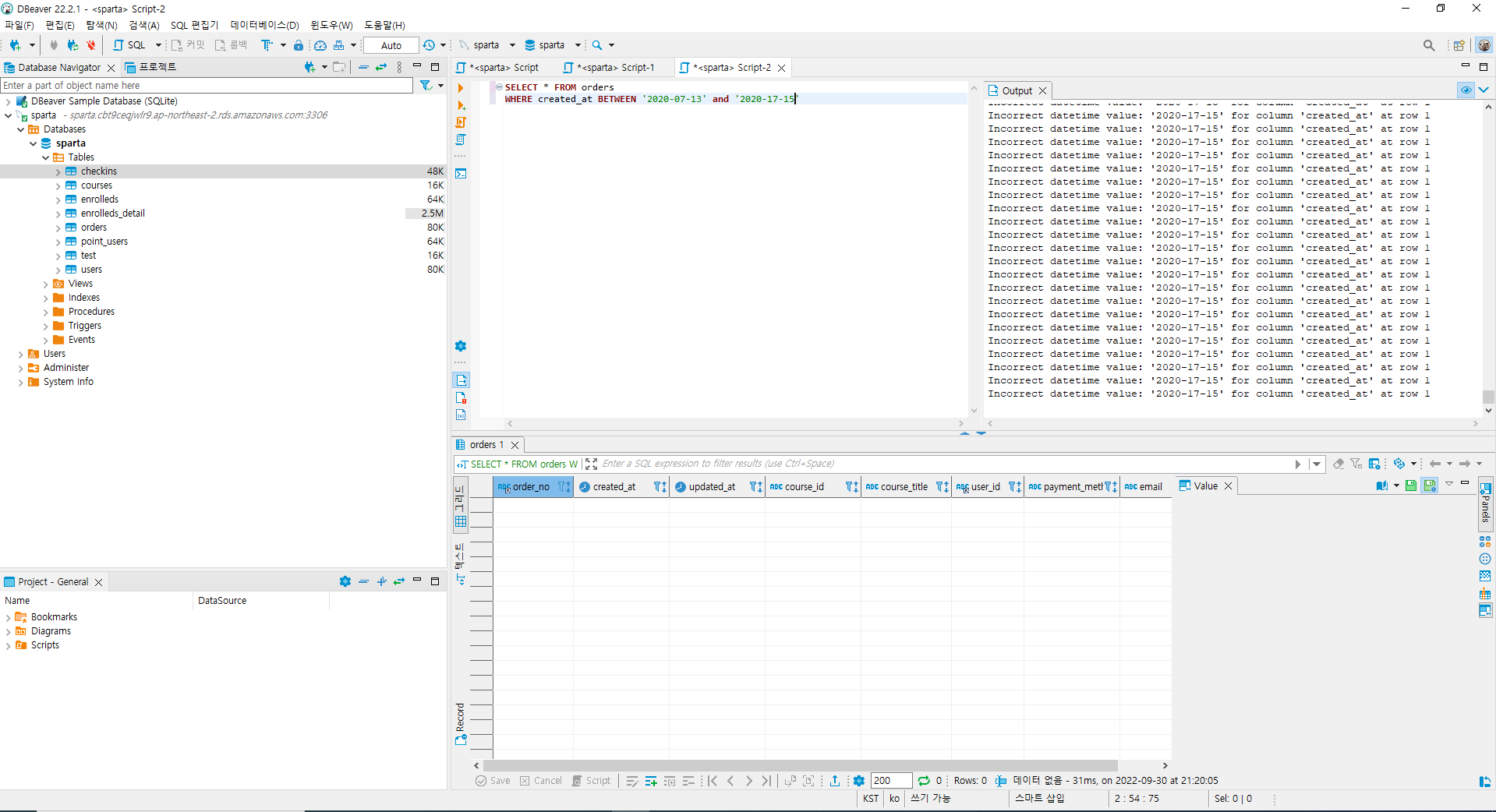Collapse the Tables folder
Viewport: 1496px width, 812px height.
45,157
